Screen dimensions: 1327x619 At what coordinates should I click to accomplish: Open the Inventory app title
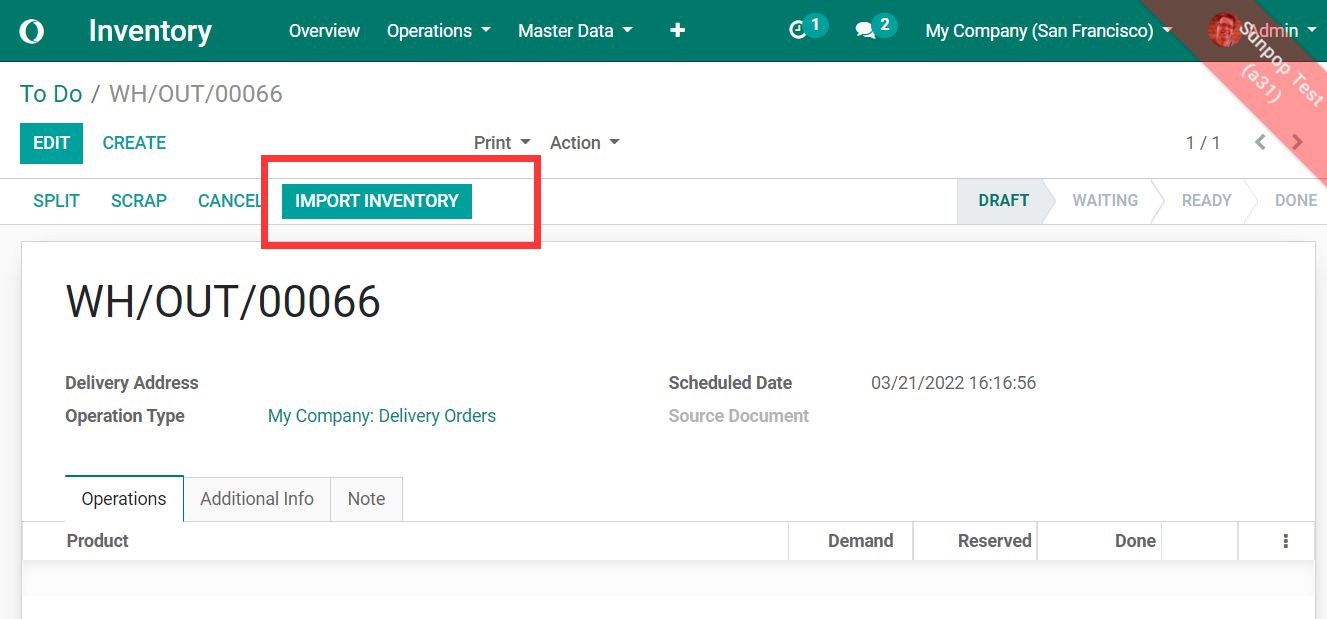[150, 31]
